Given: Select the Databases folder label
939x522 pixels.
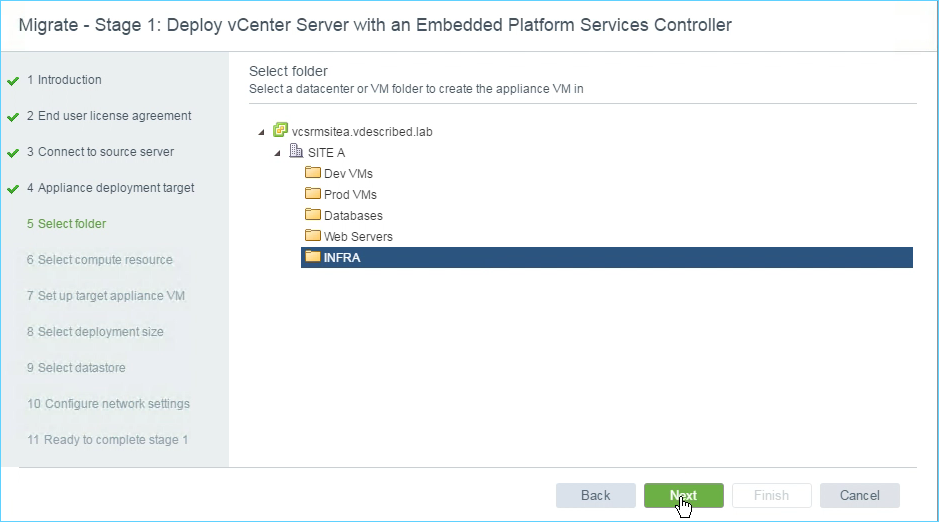Looking at the screenshot, I should point(353,216).
